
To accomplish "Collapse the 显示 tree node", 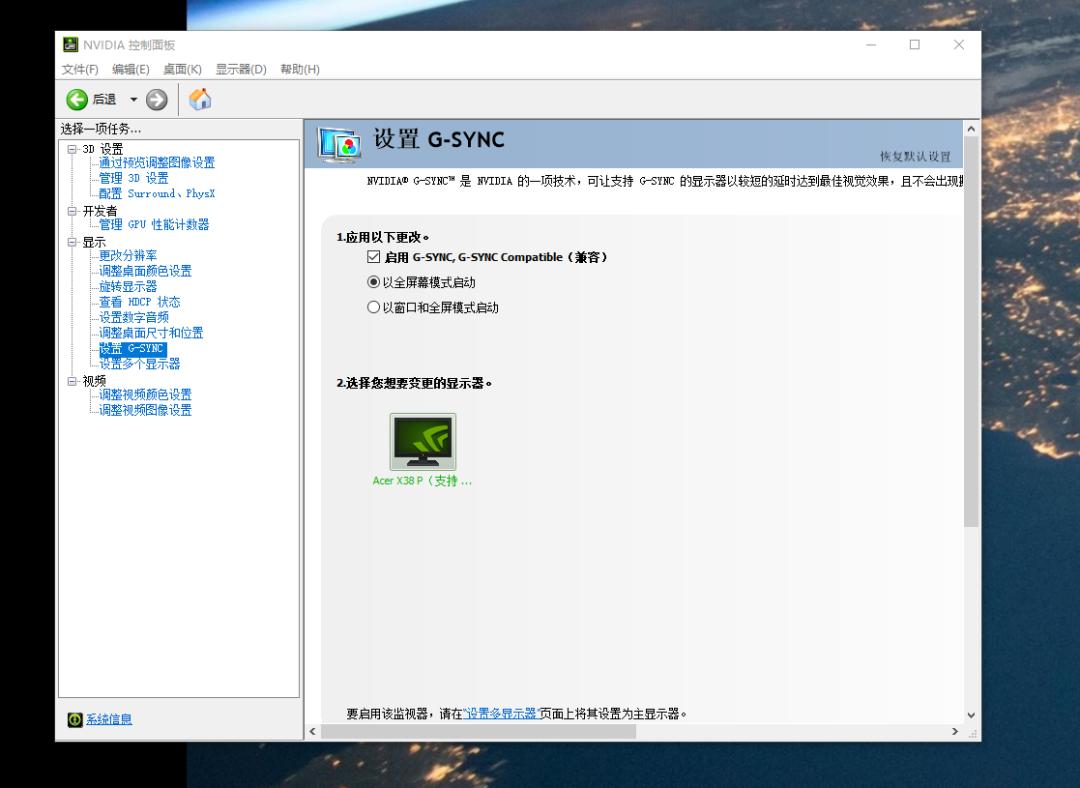I will click(72, 242).
